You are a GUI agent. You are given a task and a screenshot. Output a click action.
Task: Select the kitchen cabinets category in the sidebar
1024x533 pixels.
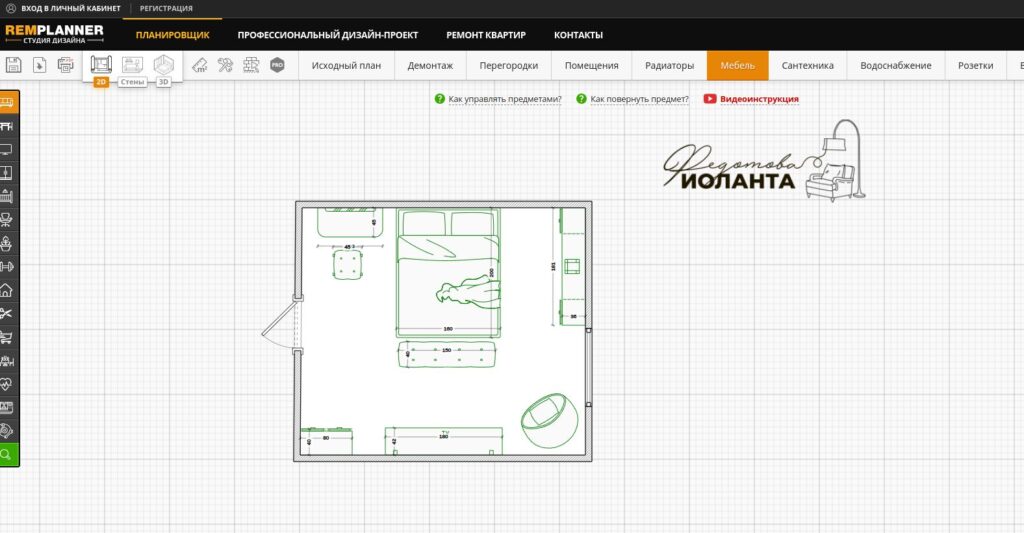pos(7,408)
